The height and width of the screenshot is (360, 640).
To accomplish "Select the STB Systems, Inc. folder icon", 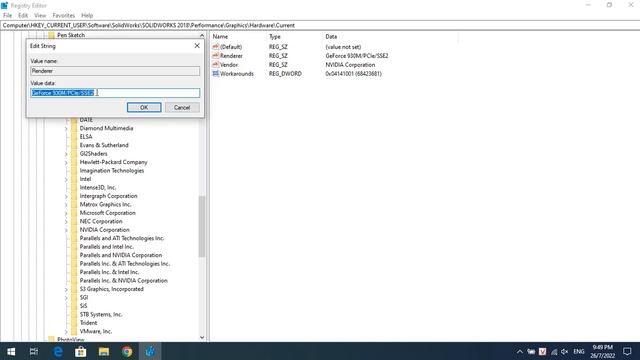I will pos(74,315).
